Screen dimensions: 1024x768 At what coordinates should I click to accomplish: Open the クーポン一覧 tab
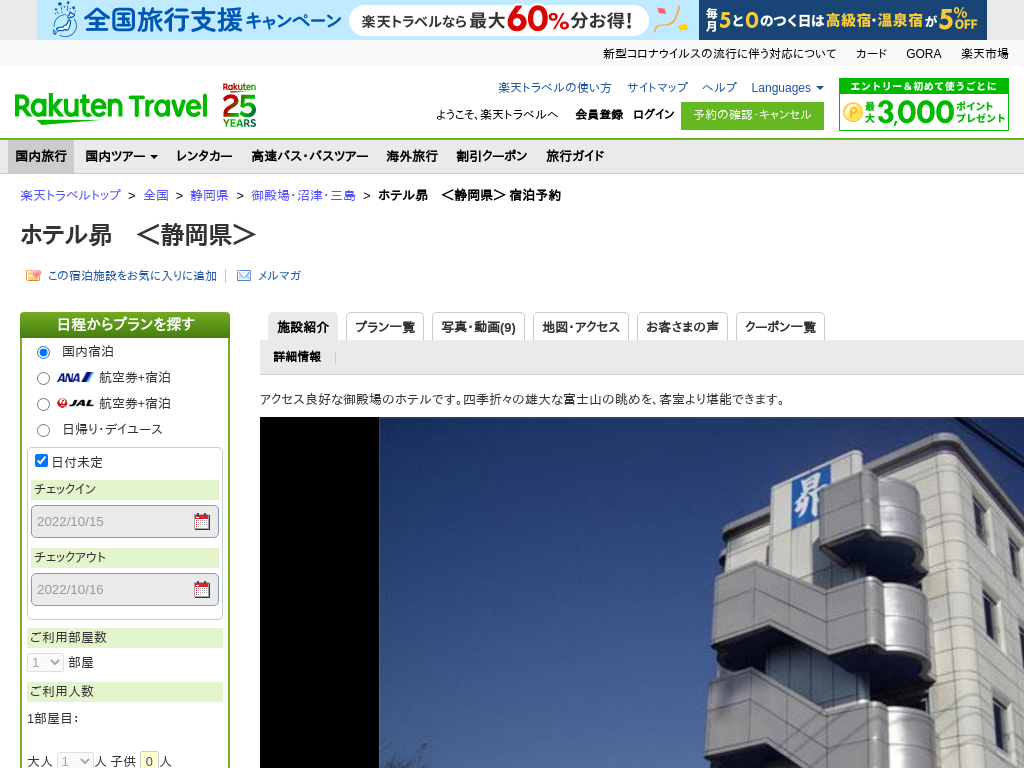point(780,327)
